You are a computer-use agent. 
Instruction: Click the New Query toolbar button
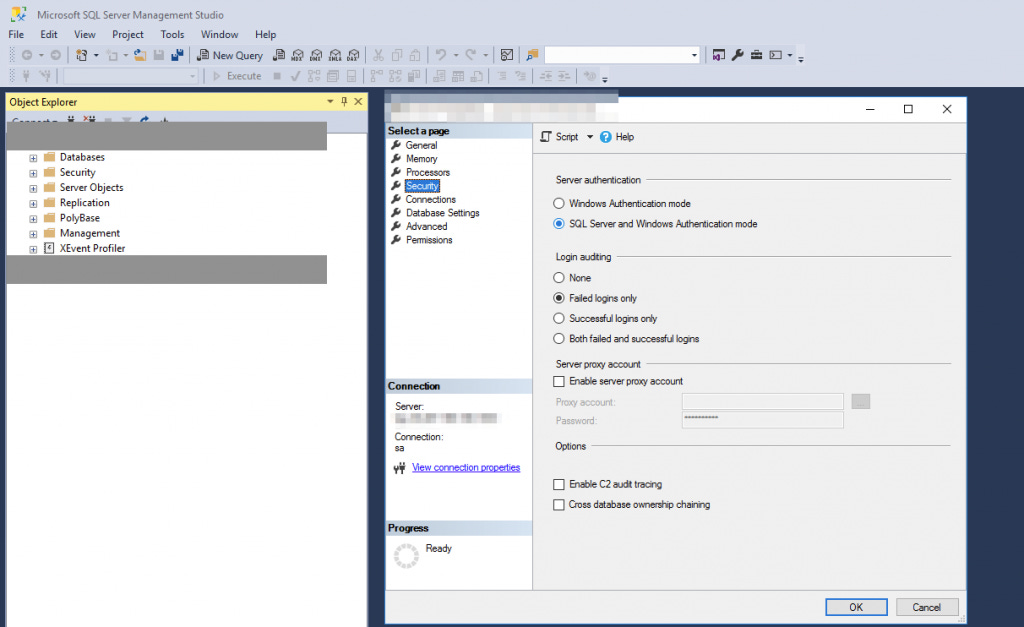click(230, 56)
